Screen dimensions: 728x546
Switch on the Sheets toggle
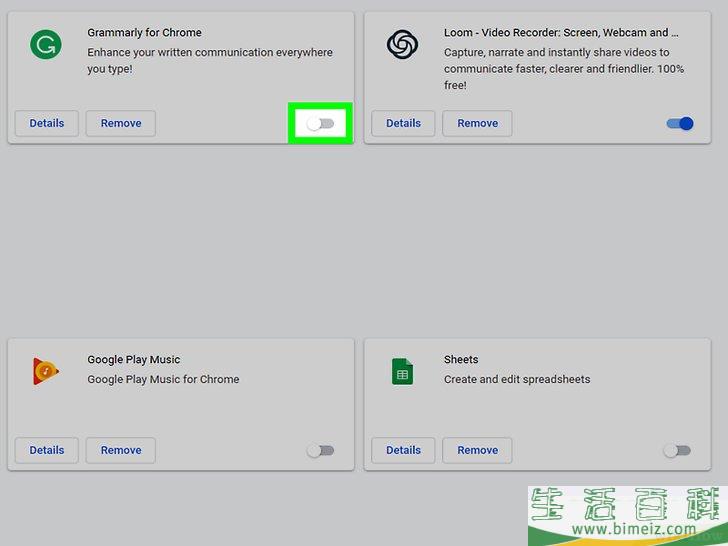(677, 450)
